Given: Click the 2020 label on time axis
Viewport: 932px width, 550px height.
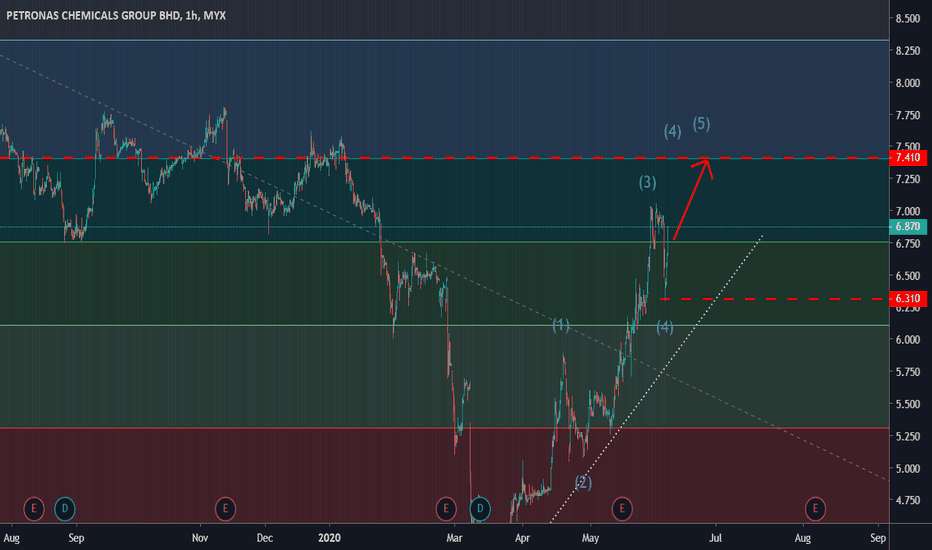Looking at the screenshot, I should tap(329, 538).
